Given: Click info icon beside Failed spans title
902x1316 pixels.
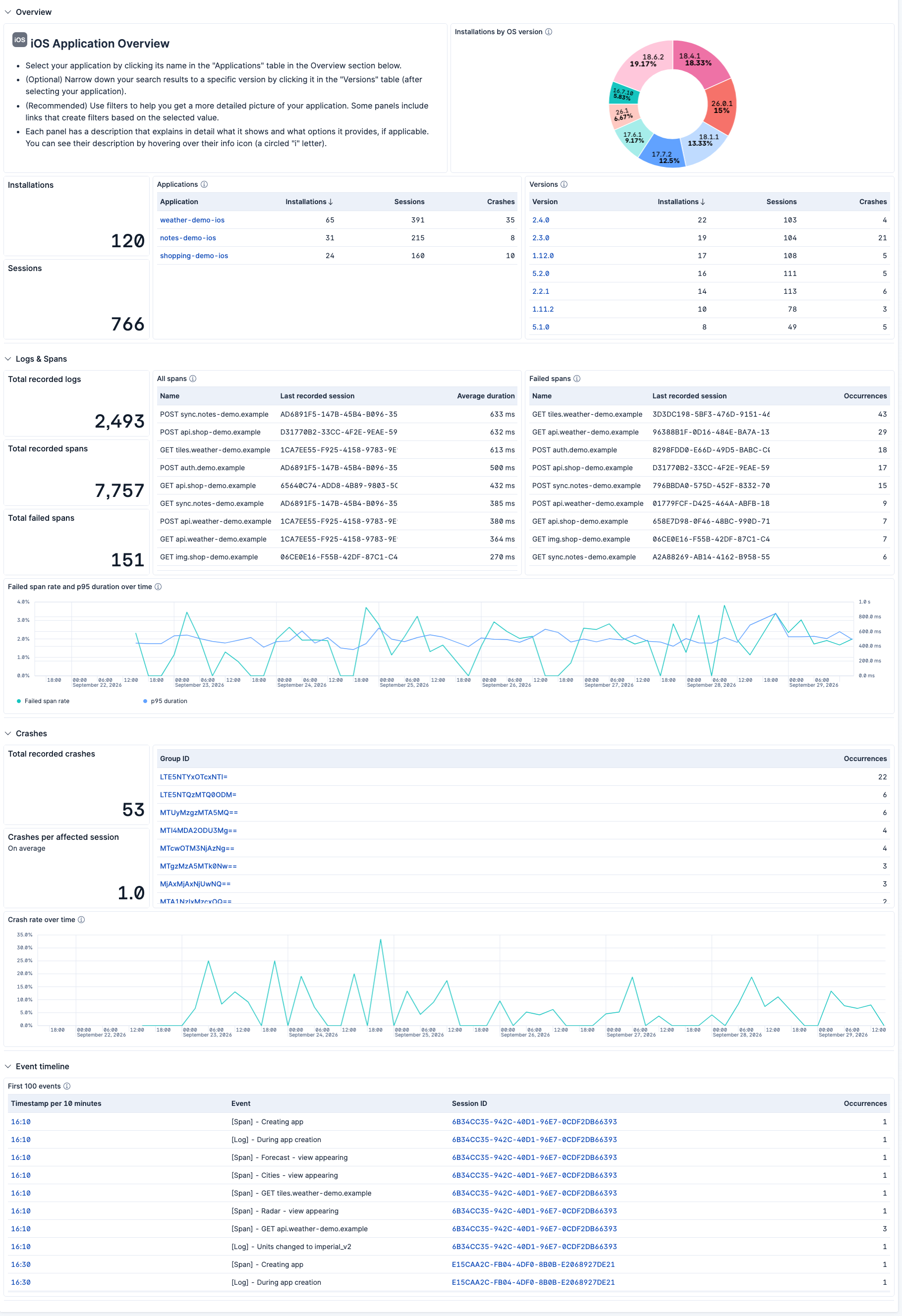Looking at the screenshot, I should pyautogui.click(x=577, y=379).
